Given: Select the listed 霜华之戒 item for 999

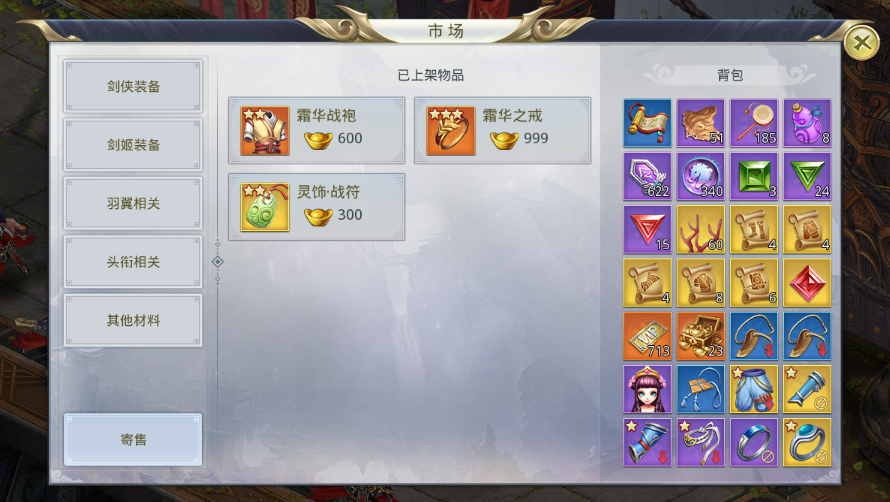Looking at the screenshot, I should 502,131.
